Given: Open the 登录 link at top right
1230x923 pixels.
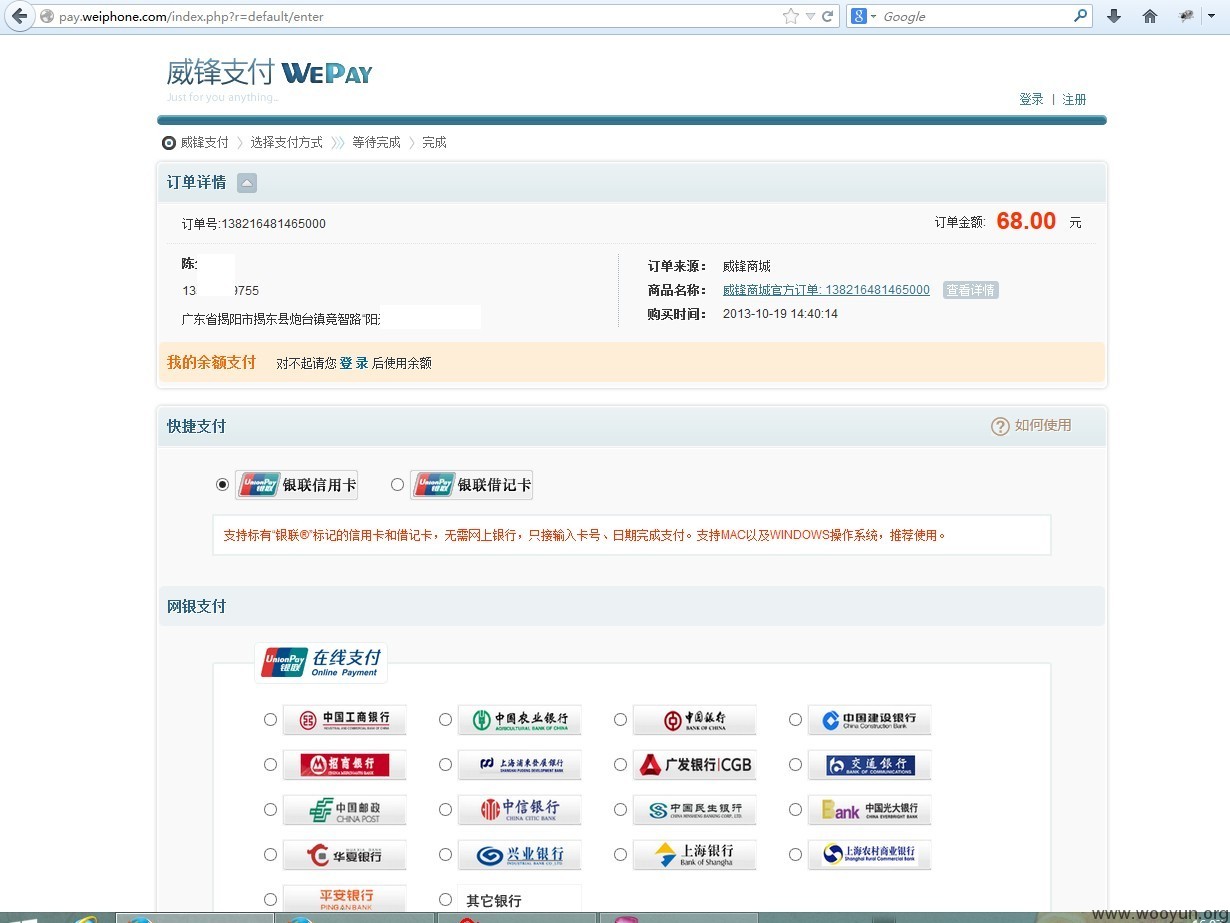Looking at the screenshot, I should (1031, 99).
